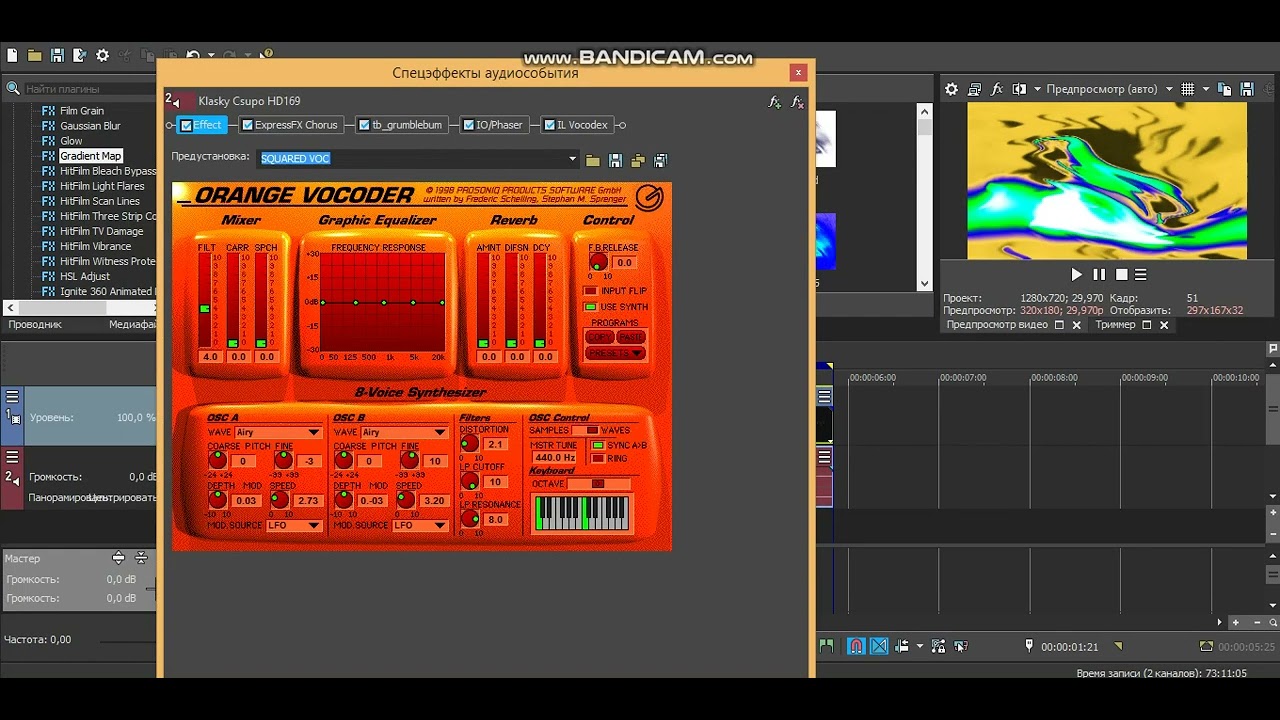Open project properties gear in main toolbar
Image resolution: width=1280 pixels, height=720 pixels.
pos(102,56)
